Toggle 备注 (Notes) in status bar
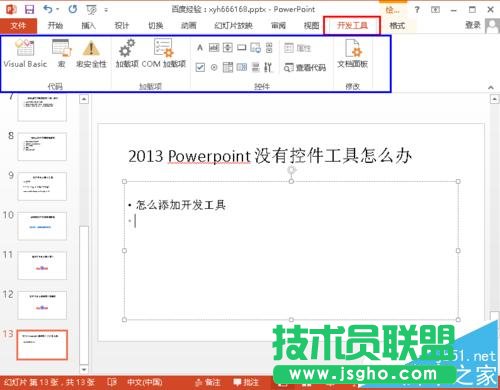500x390 pixels. pos(208,382)
